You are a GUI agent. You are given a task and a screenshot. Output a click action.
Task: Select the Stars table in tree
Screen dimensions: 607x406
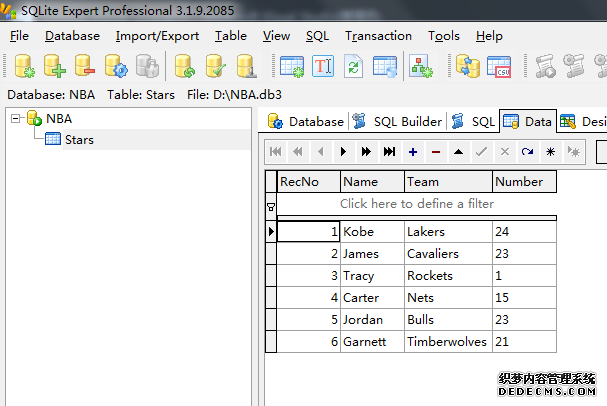[79, 139]
